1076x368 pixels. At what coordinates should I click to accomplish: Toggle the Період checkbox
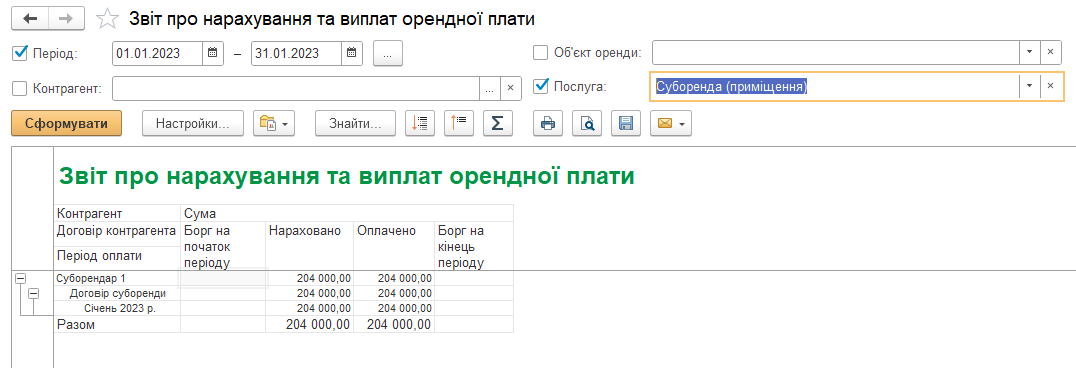tap(20, 53)
